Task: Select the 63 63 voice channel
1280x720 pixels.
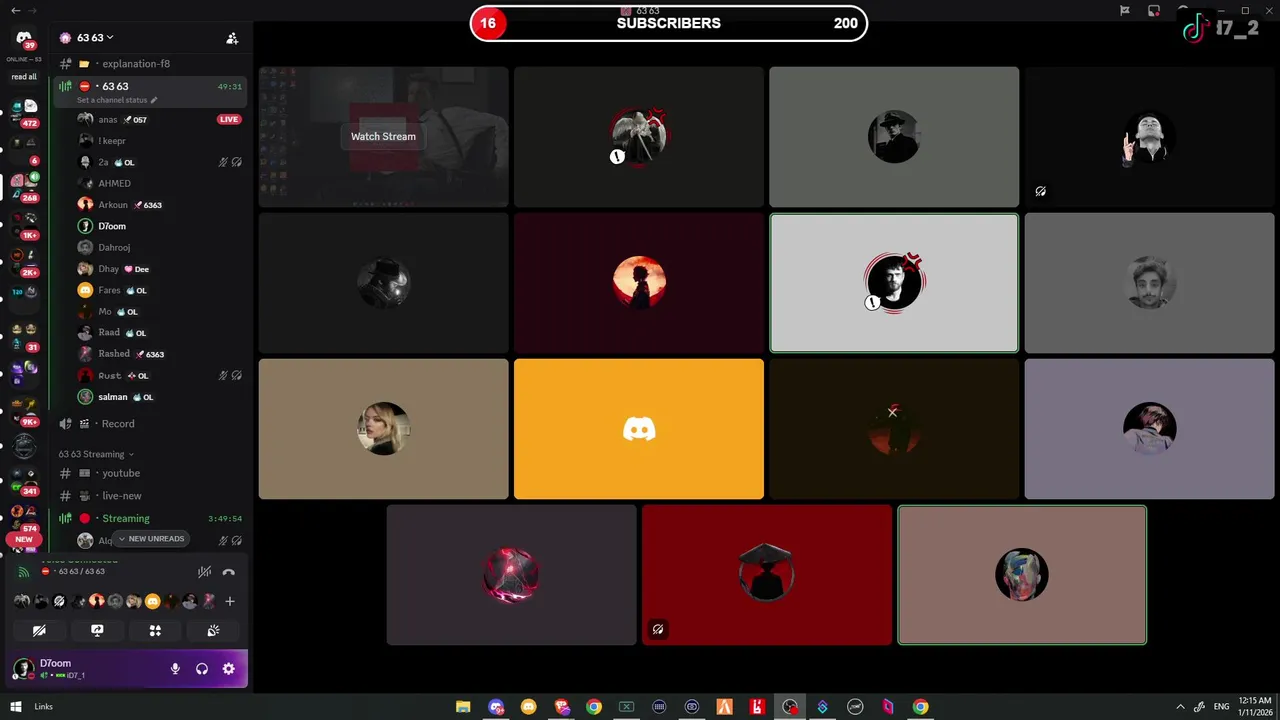Action: tap(150, 91)
